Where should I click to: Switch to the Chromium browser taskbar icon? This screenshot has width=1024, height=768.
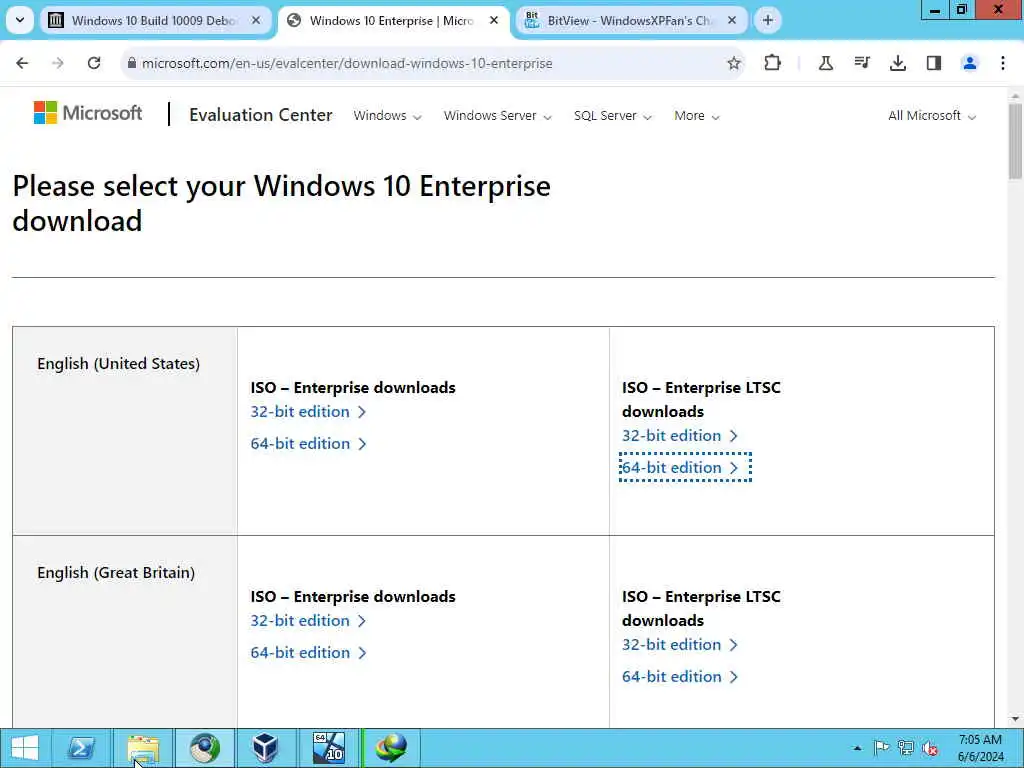pos(204,748)
